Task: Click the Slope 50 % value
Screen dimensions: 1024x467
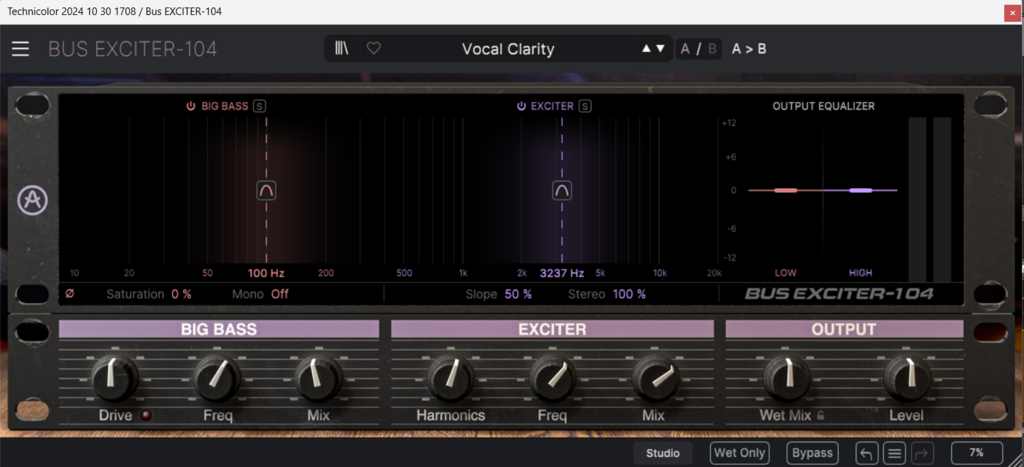Action: (518, 294)
